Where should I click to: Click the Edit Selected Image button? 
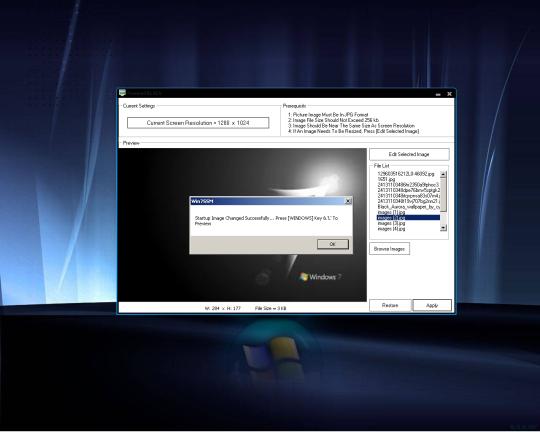(x=409, y=154)
